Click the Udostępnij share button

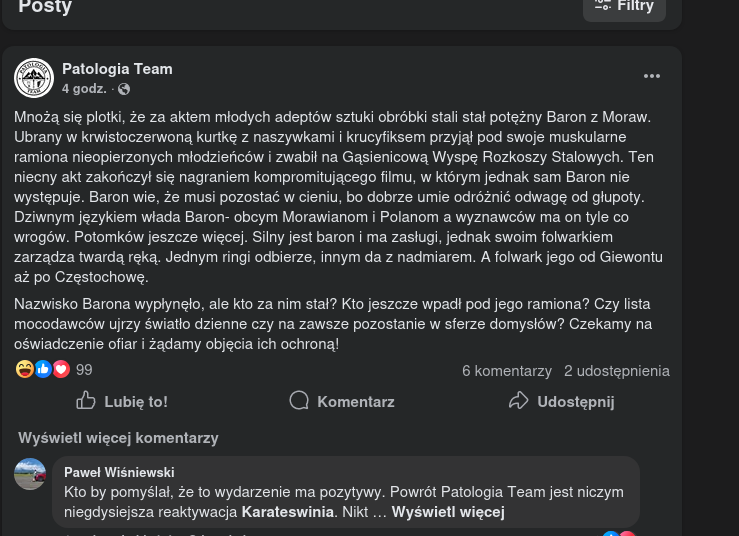[561, 402]
